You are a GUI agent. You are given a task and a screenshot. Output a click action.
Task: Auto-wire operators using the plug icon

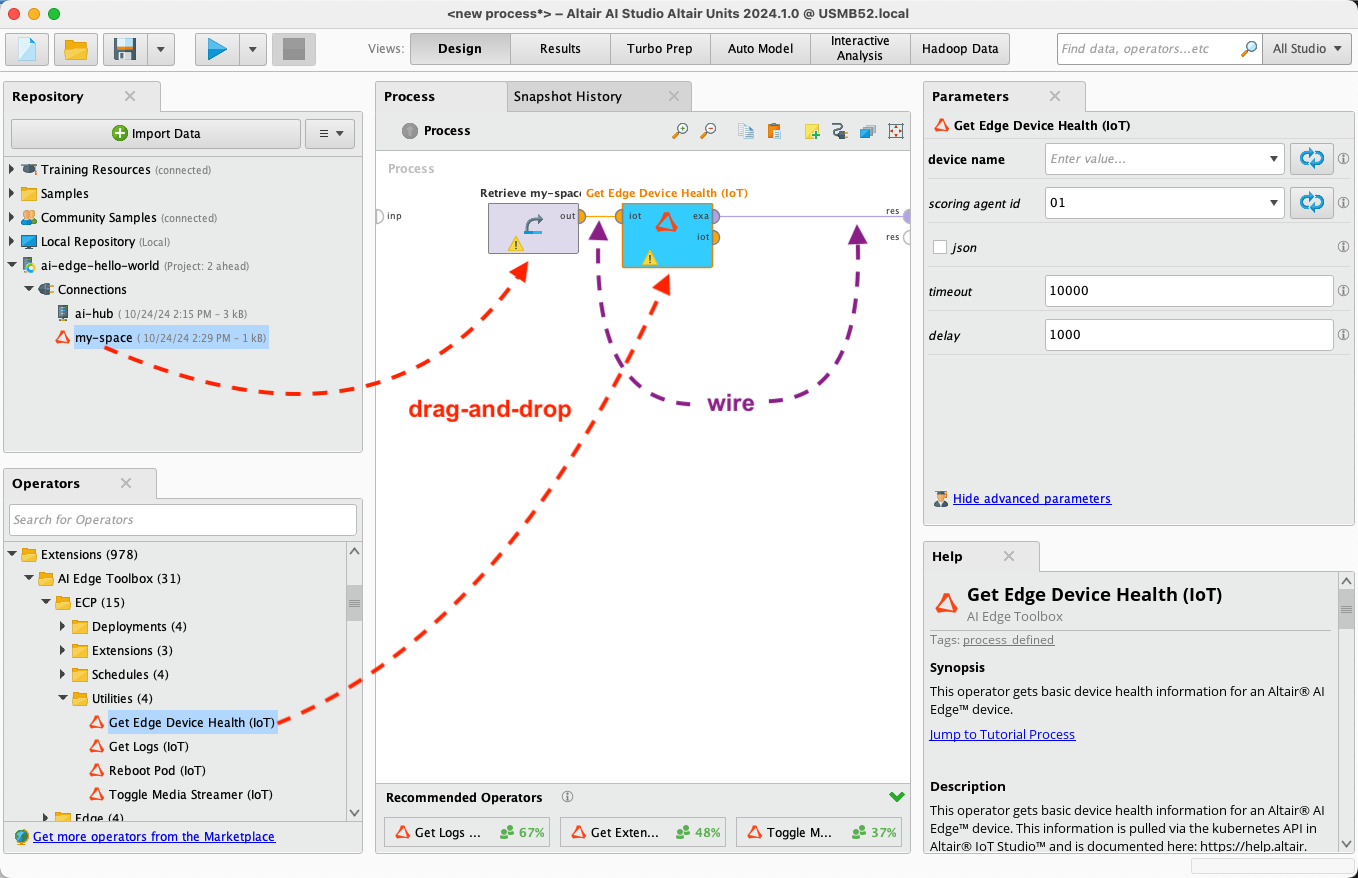[x=840, y=130]
